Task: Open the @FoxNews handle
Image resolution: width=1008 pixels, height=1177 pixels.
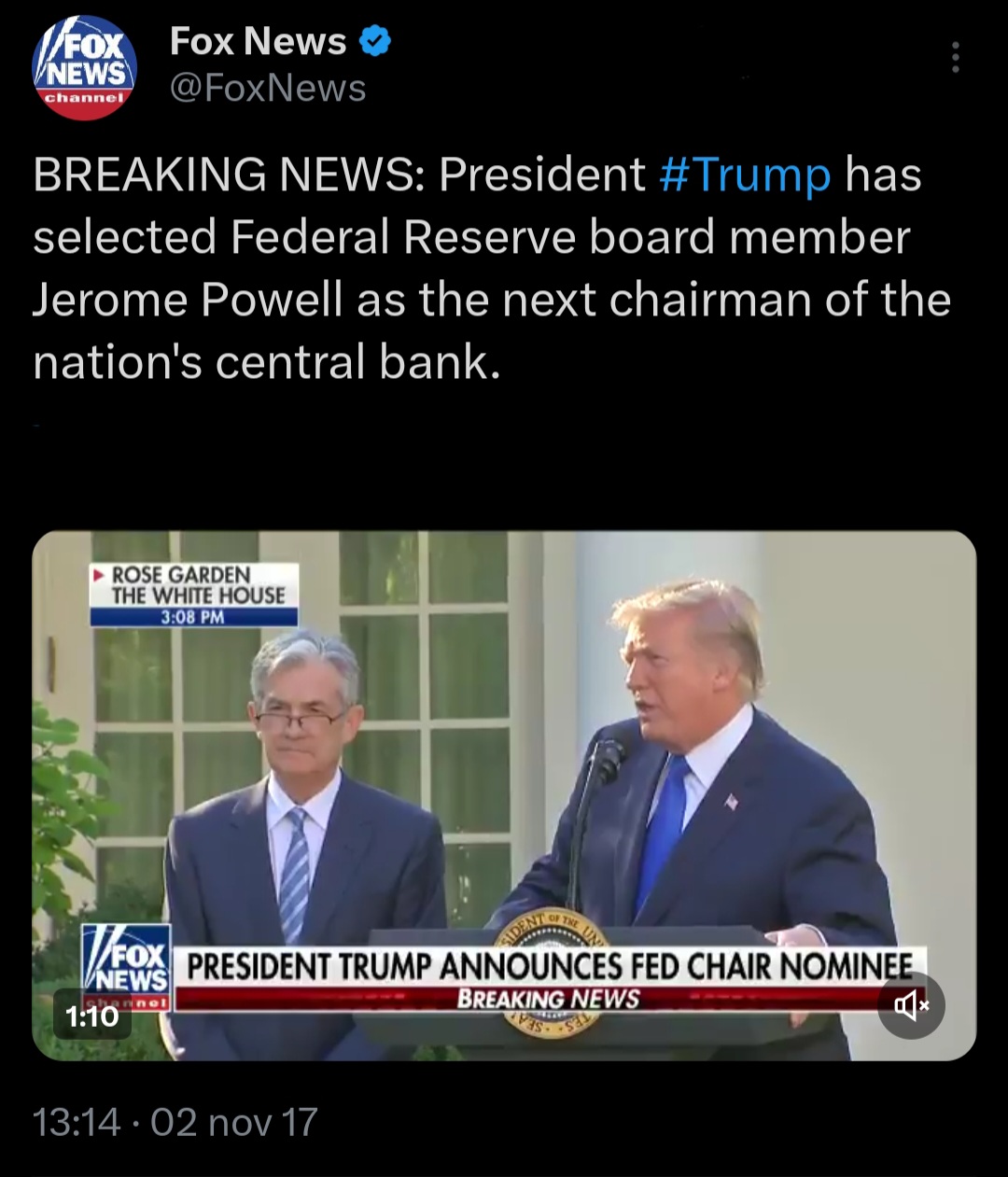Action: coord(268,89)
